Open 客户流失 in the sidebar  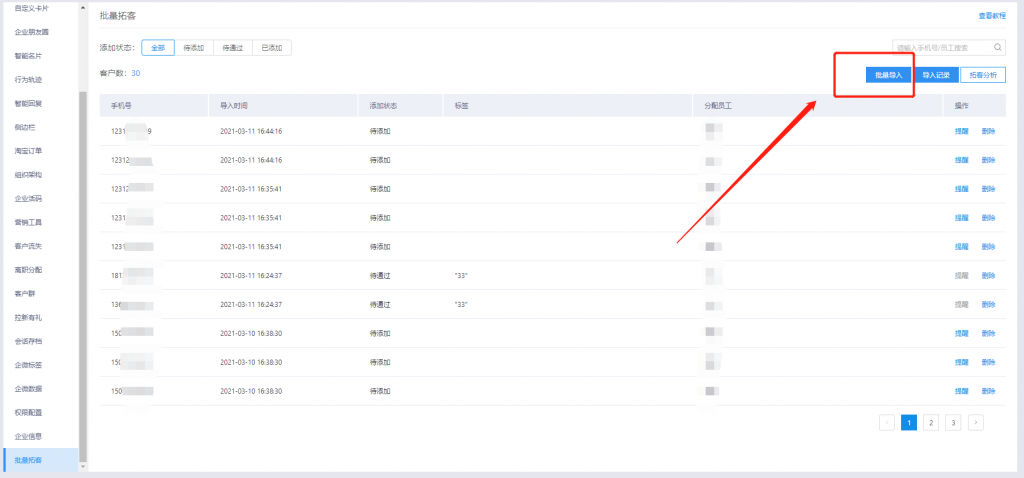(x=28, y=246)
